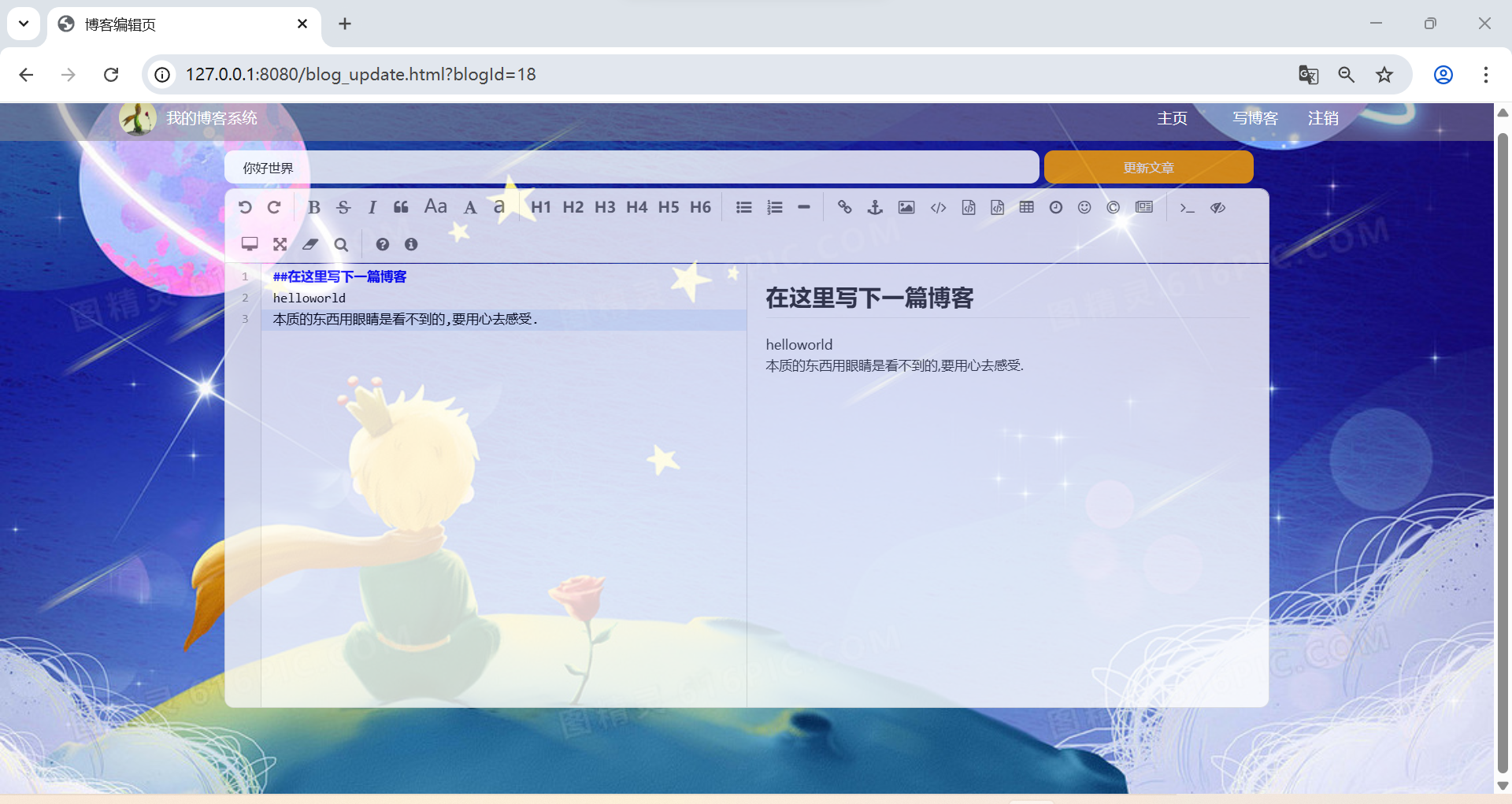Insert date time clock icon
The image size is (1512, 804).
click(1056, 207)
